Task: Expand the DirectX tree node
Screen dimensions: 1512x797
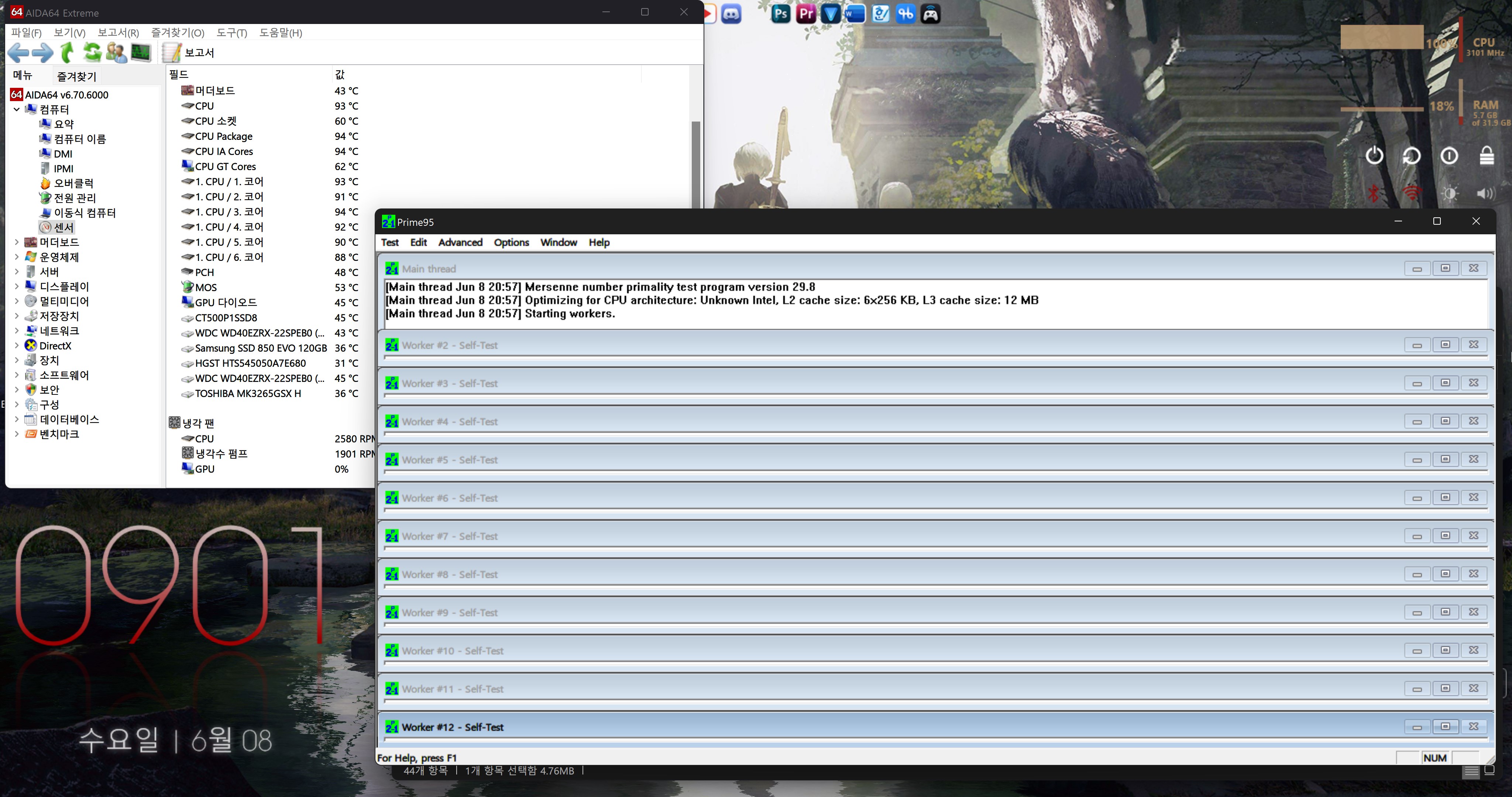Action: (17, 345)
